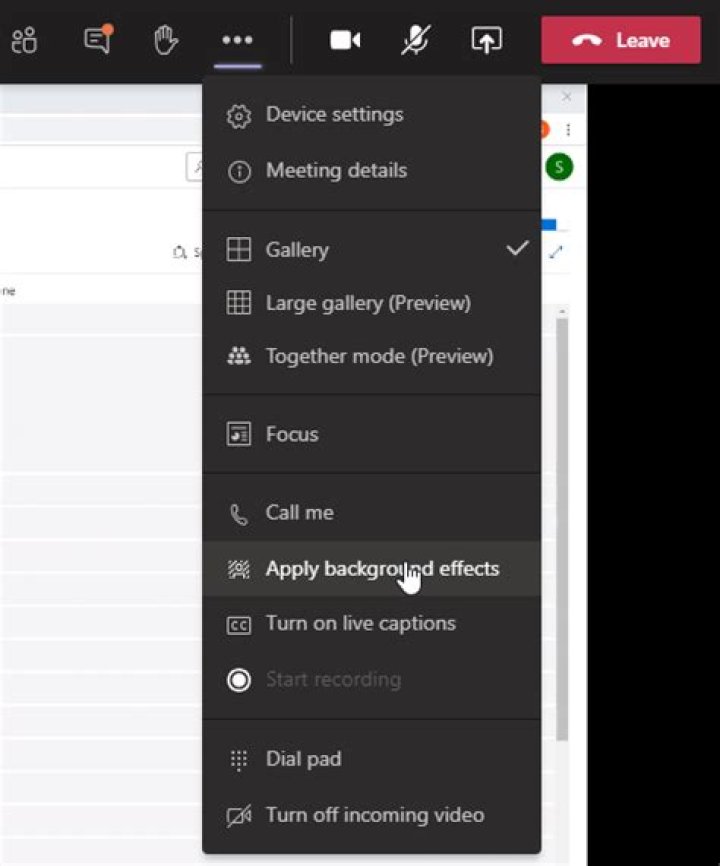Open the Dial pad
This screenshot has height=866, width=720.
tap(371, 759)
